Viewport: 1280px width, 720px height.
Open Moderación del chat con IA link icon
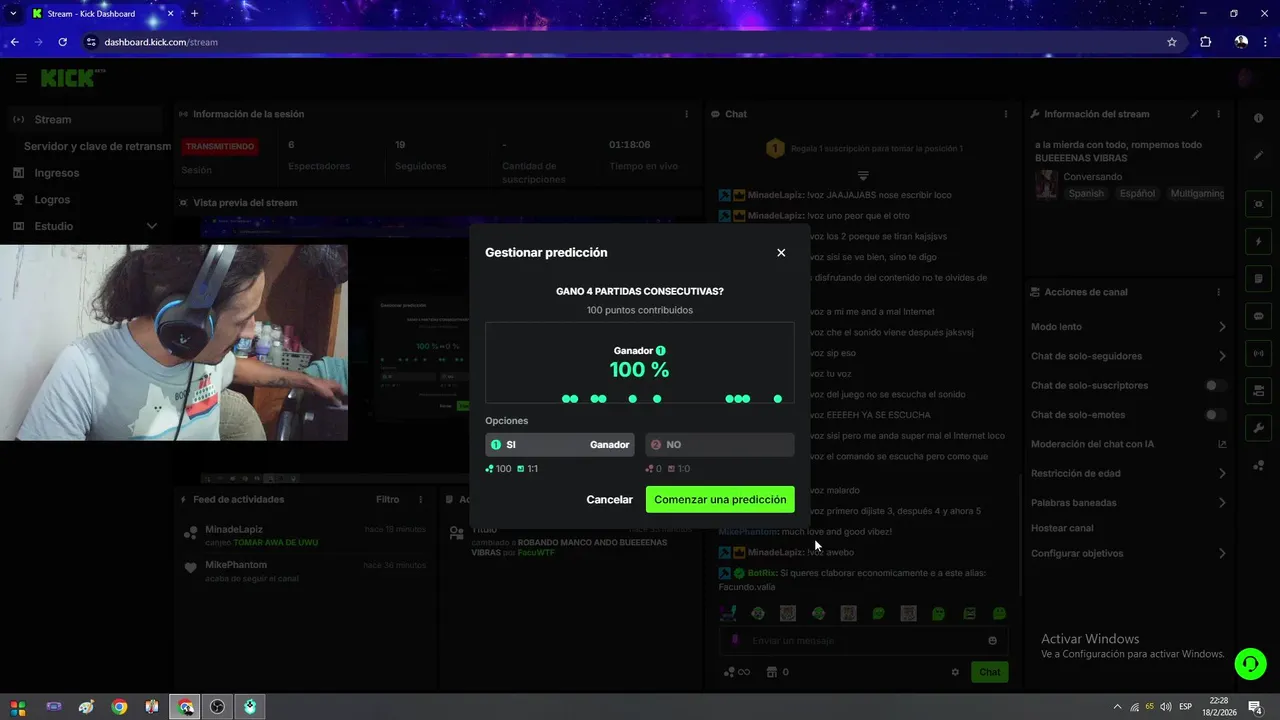[1222, 444]
